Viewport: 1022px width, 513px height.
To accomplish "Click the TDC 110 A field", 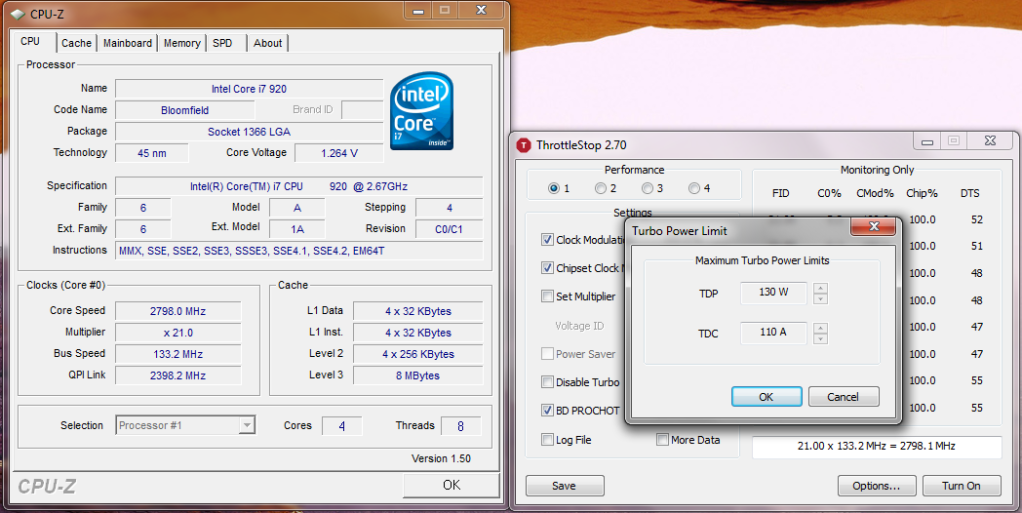I will click(x=774, y=332).
